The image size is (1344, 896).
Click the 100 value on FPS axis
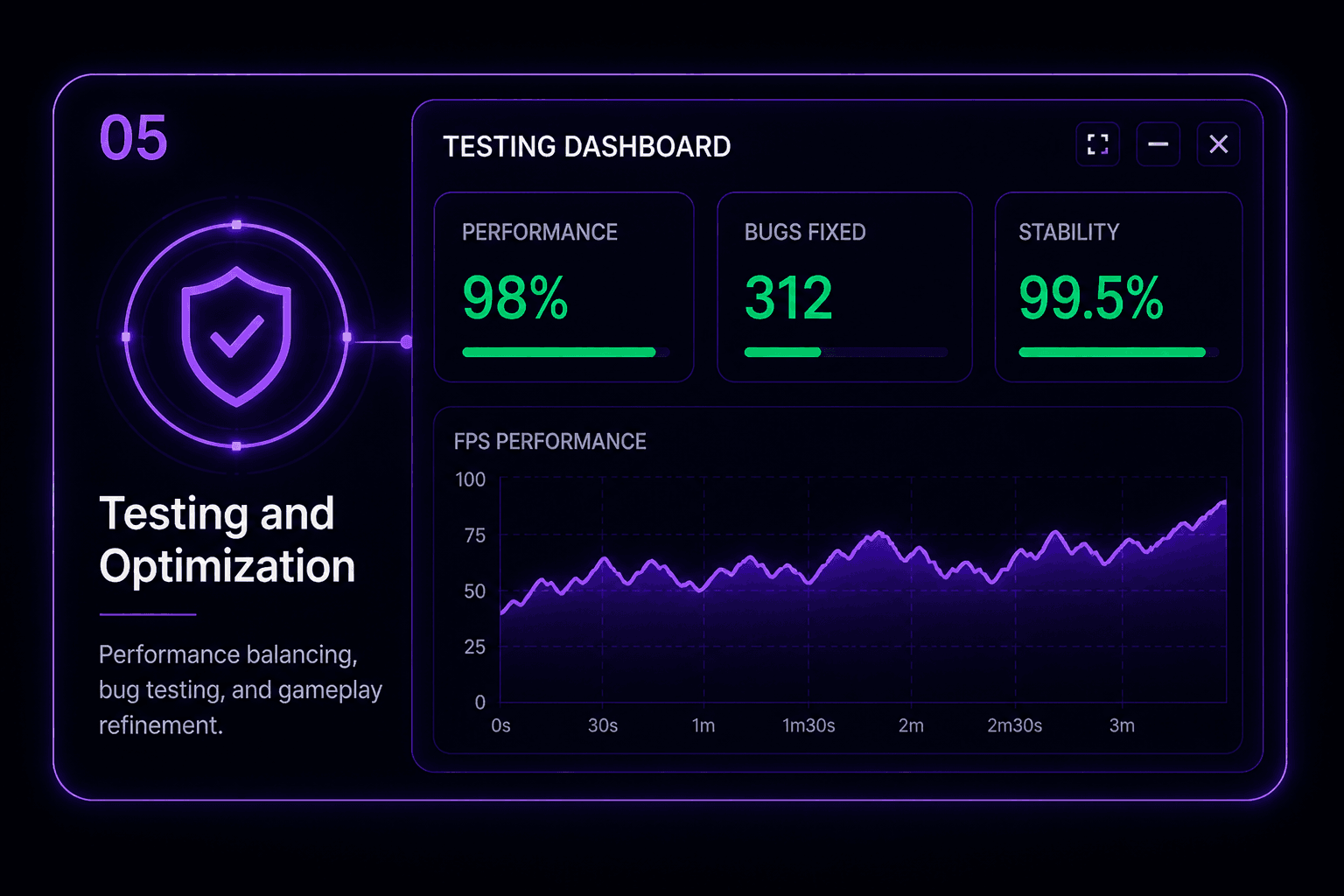pos(471,479)
